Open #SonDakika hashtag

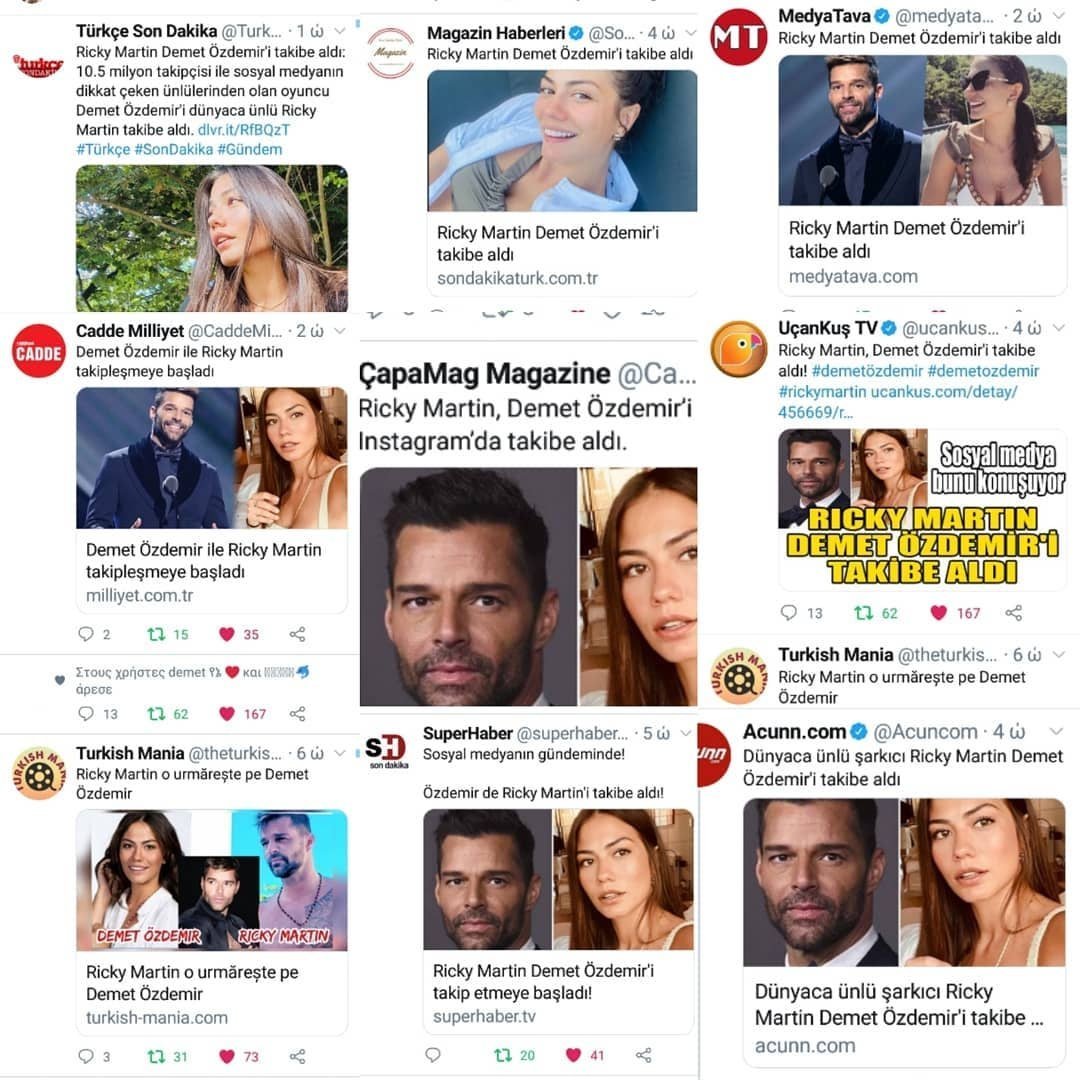(174, 149)
